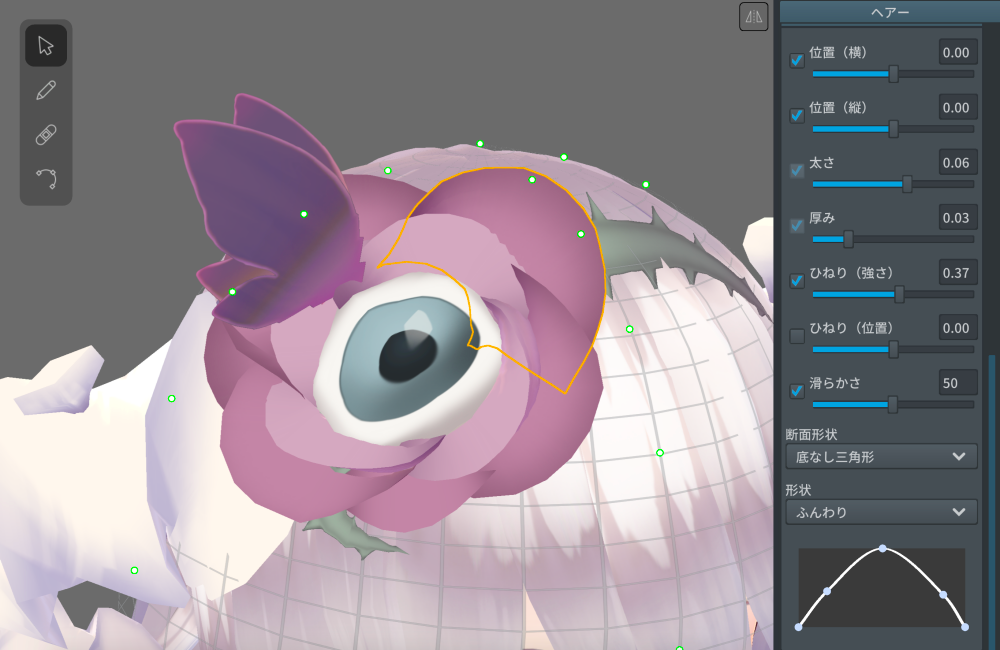Open the 断面形状 dropdown showing 底なし三角形

pos(881,457)
